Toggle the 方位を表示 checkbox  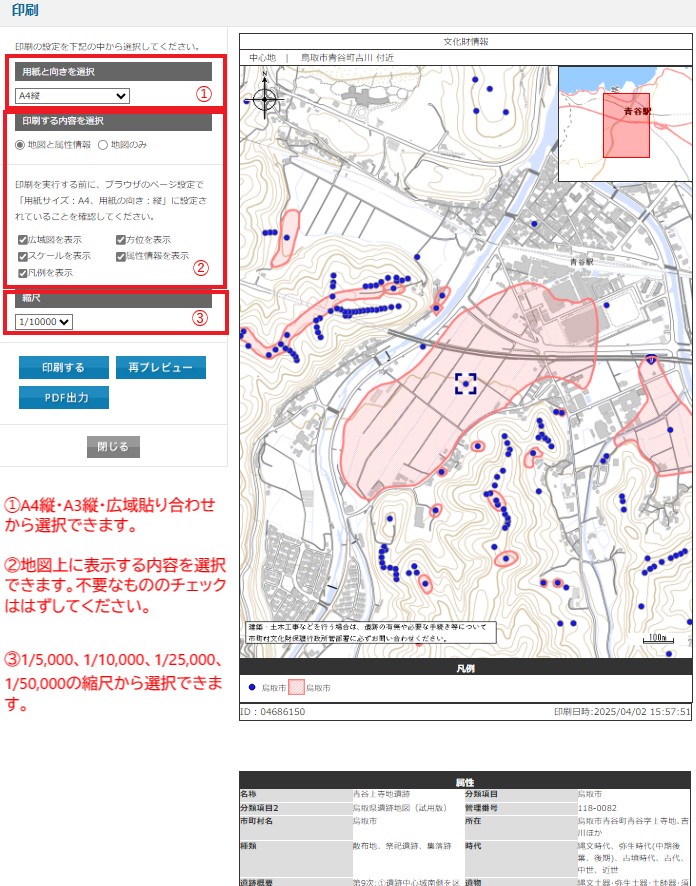(120, 240)
